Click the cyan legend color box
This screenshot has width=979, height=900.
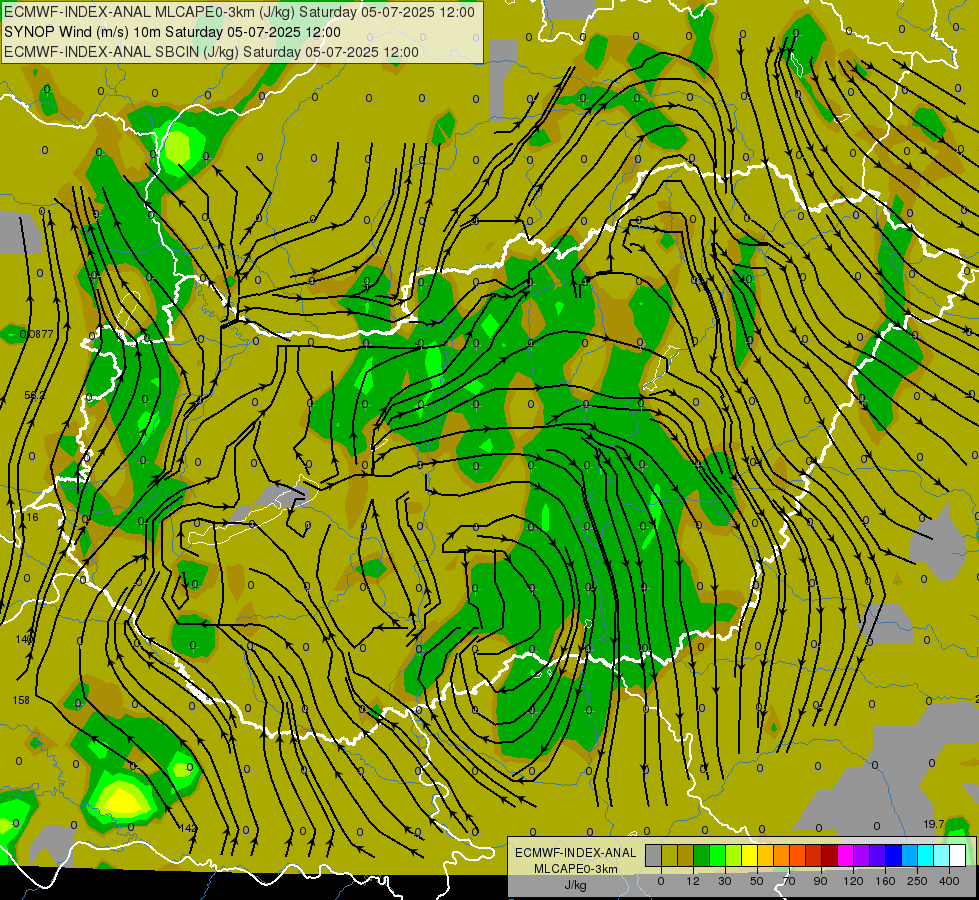tap(925, 855)
